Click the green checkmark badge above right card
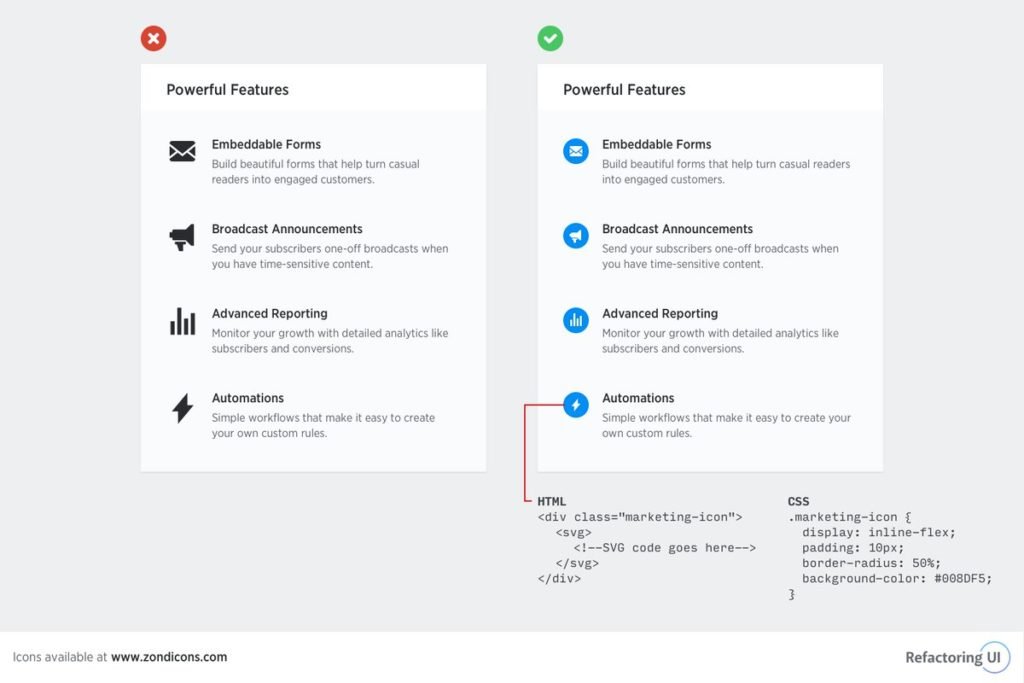Screen dimensions: 1024x683 point(550,39)
